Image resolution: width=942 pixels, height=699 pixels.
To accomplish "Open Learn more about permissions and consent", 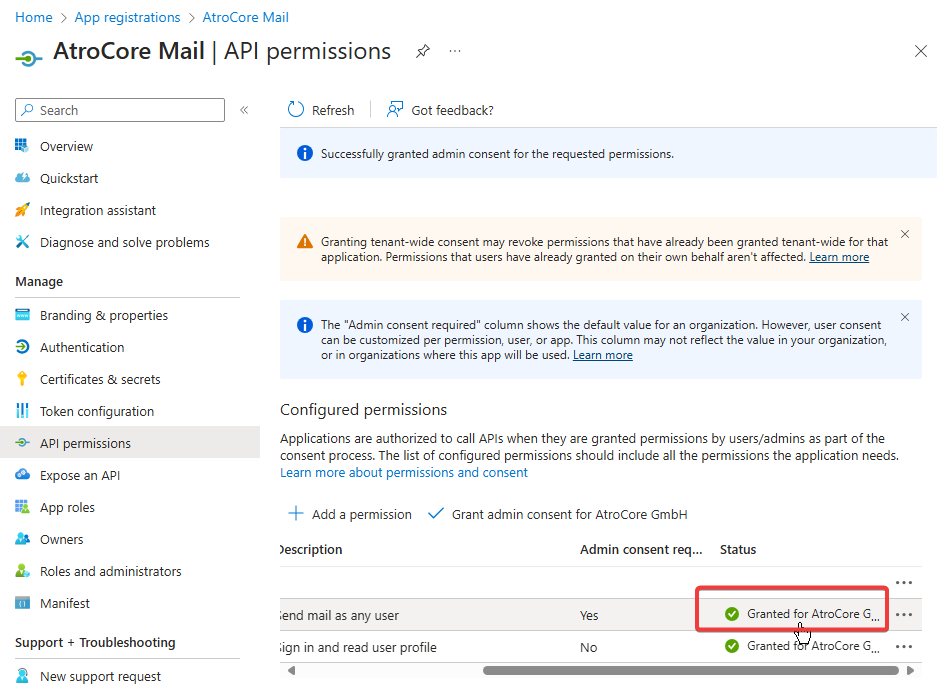I will (x=404, y=472).
